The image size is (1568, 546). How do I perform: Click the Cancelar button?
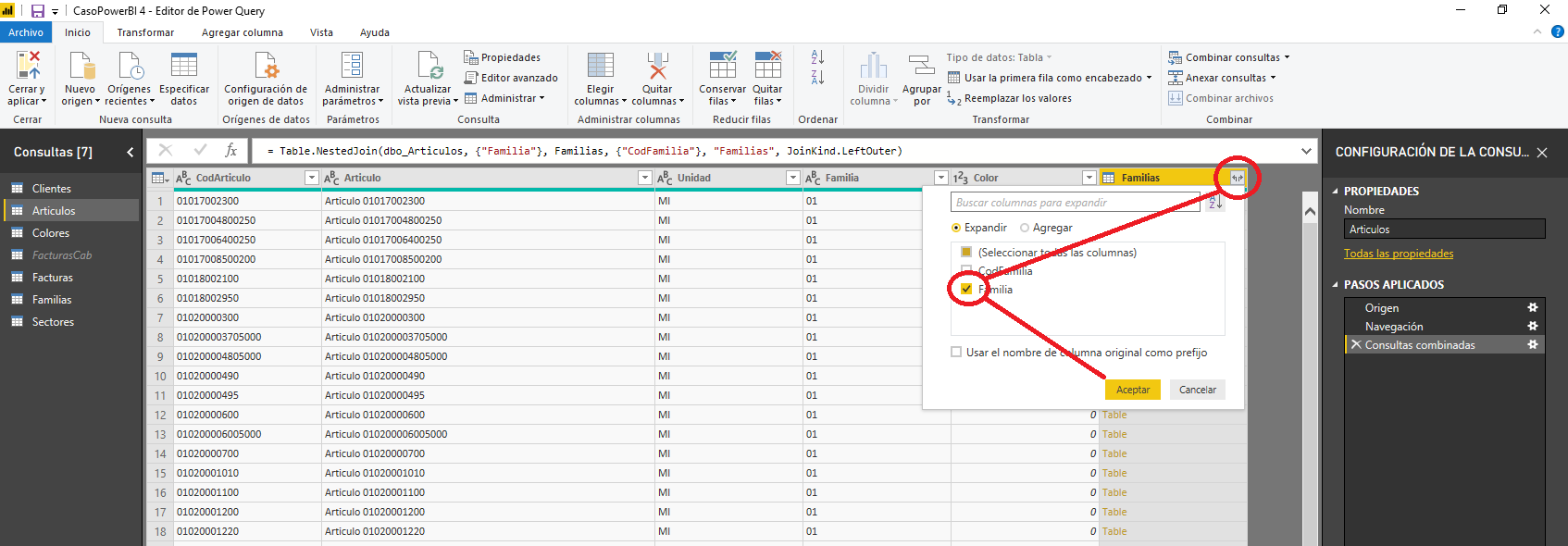click(1198, 390)
